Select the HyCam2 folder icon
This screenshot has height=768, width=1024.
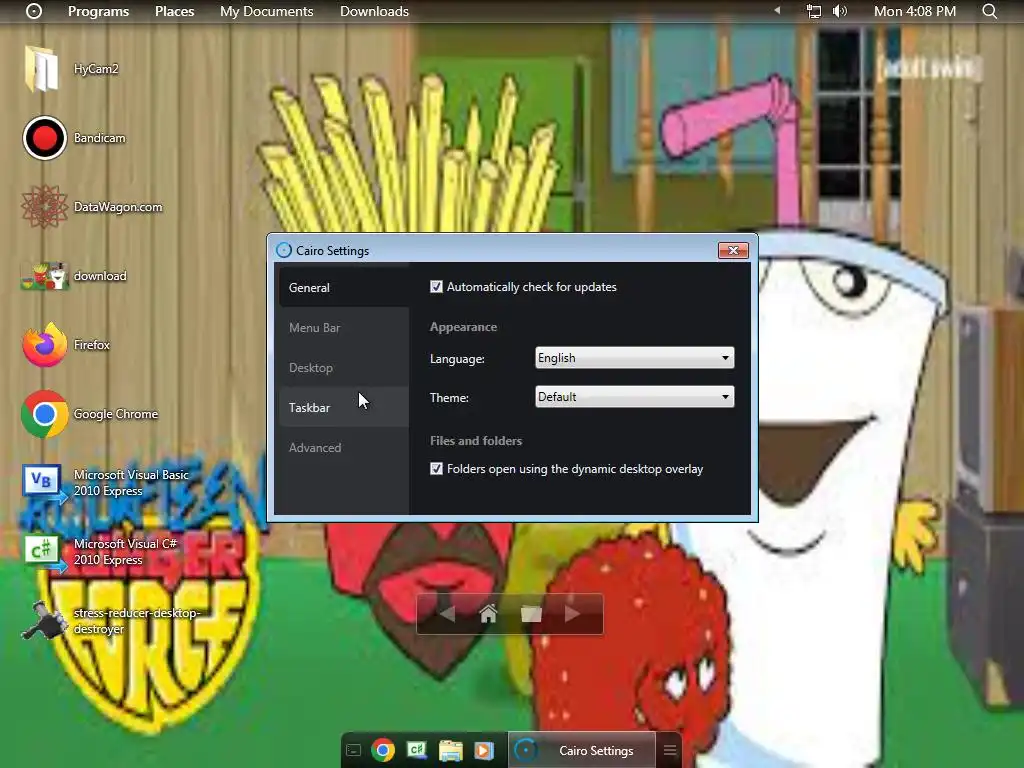point(43,69)
